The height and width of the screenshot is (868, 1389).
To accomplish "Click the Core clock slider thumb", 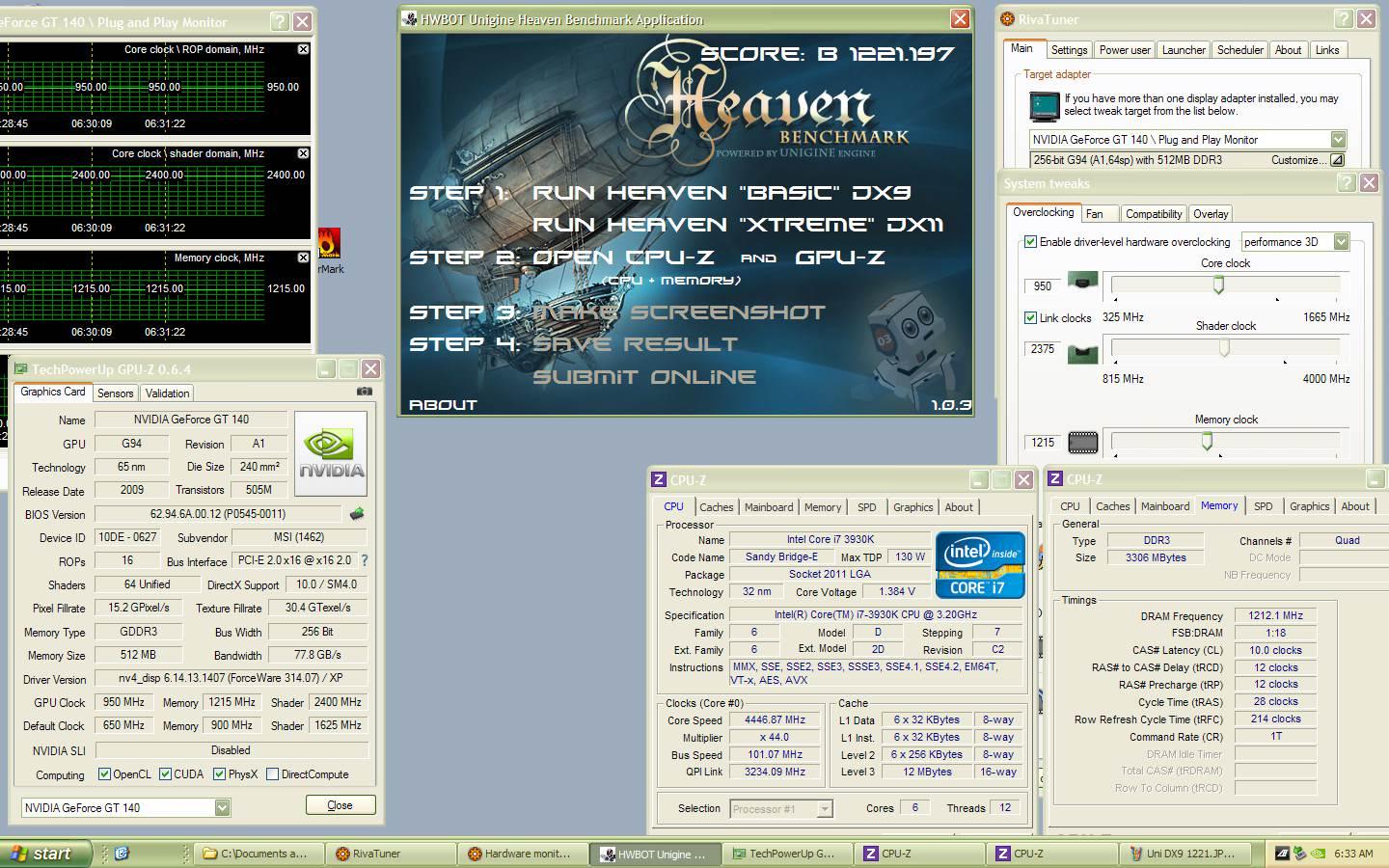I will [x=1218, y=285].
